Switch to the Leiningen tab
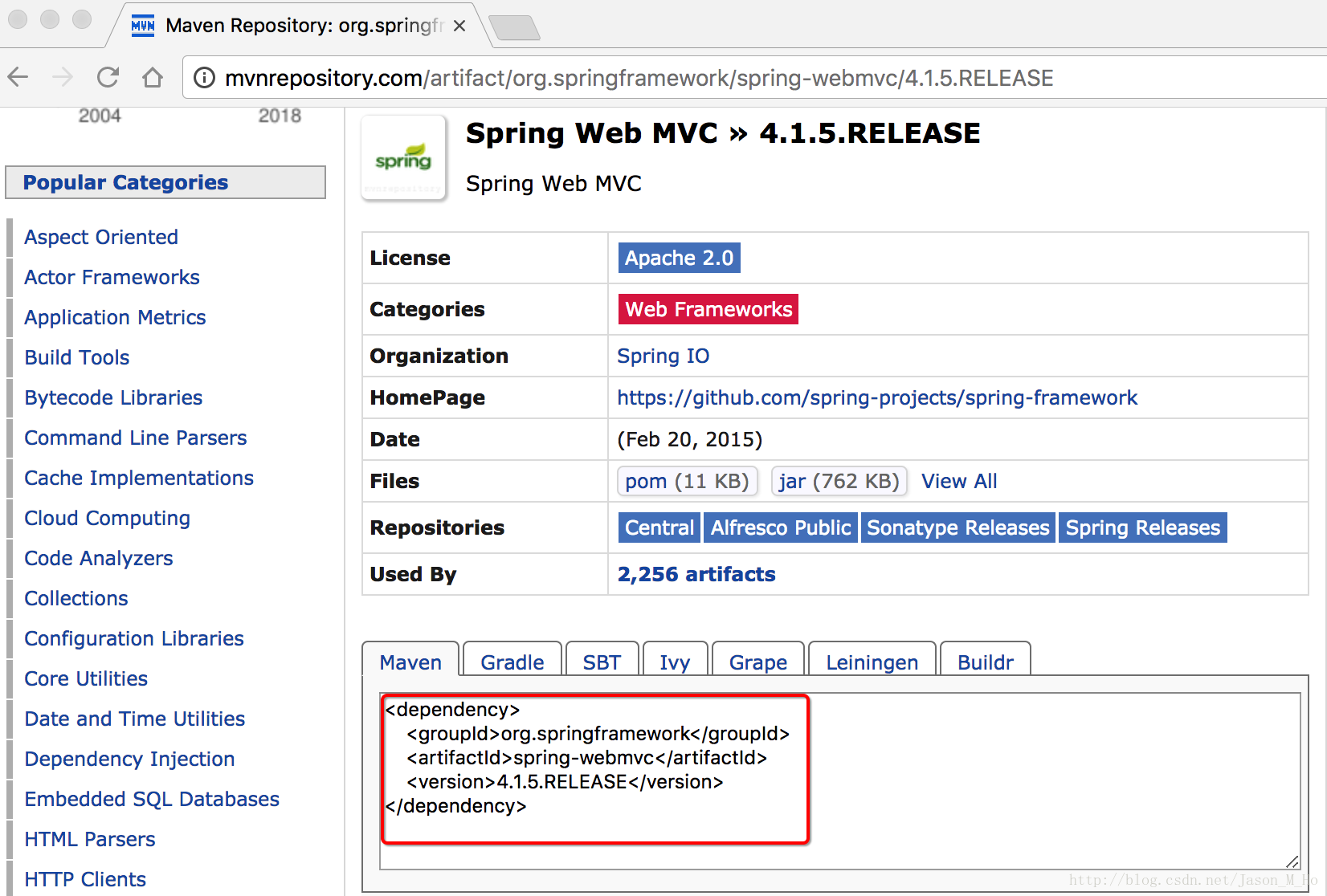Screen dimensions: 1327x896 pyautogui.click(x=872, y=662)
